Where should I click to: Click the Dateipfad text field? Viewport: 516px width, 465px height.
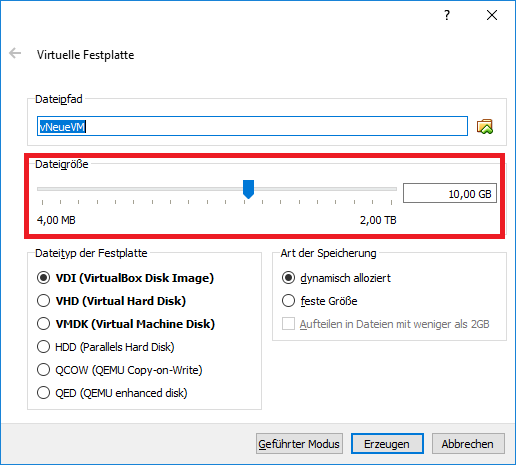(252, 126)
